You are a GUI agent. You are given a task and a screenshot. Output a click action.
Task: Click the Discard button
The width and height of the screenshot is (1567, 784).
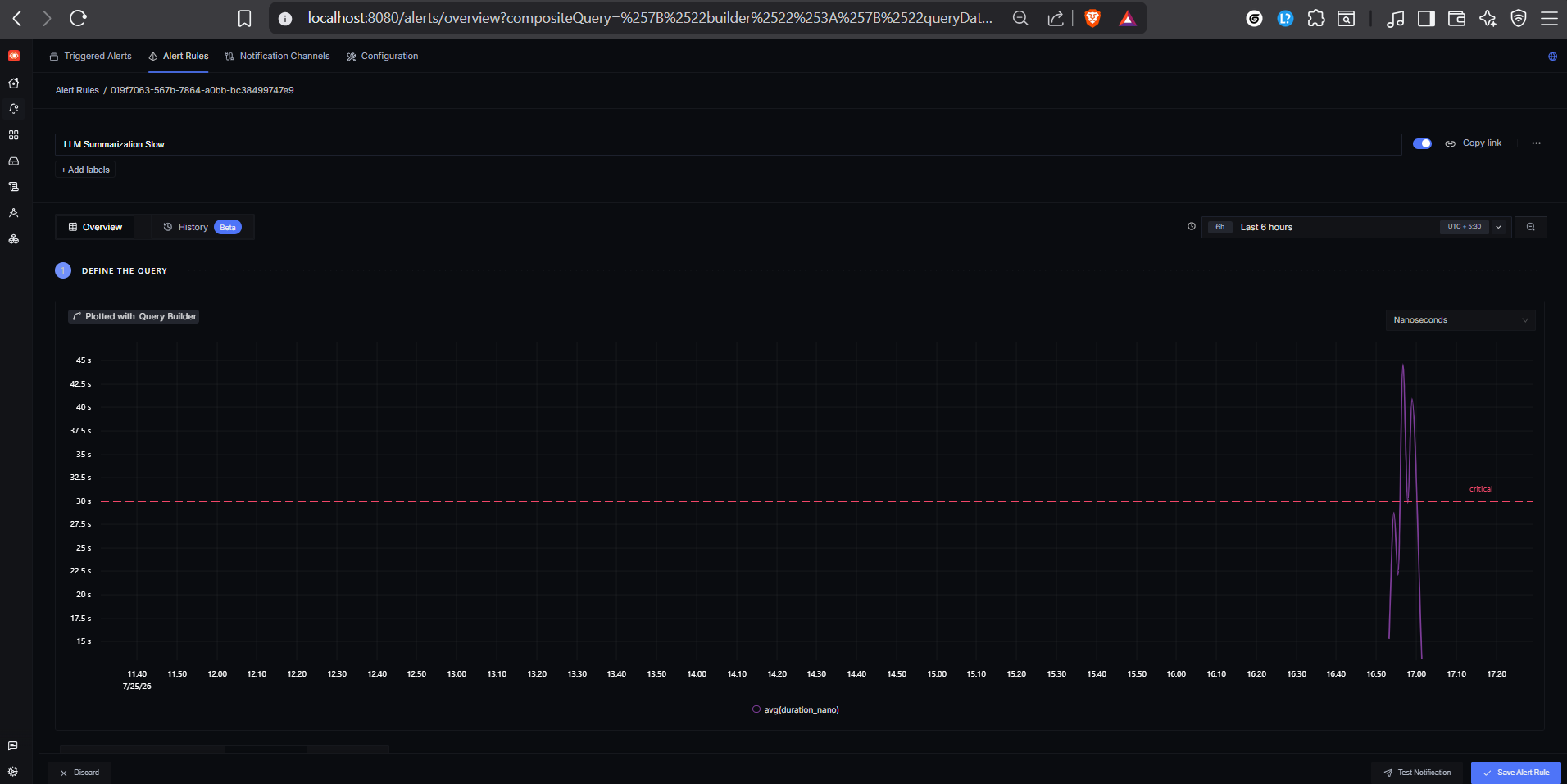point(79,773)
